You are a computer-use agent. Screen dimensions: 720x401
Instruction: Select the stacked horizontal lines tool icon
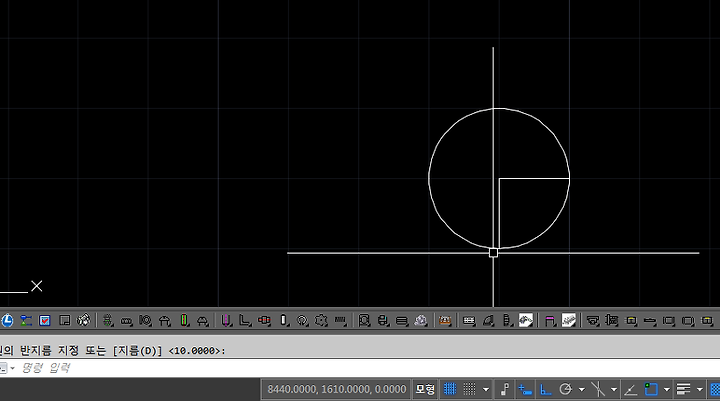402,321
